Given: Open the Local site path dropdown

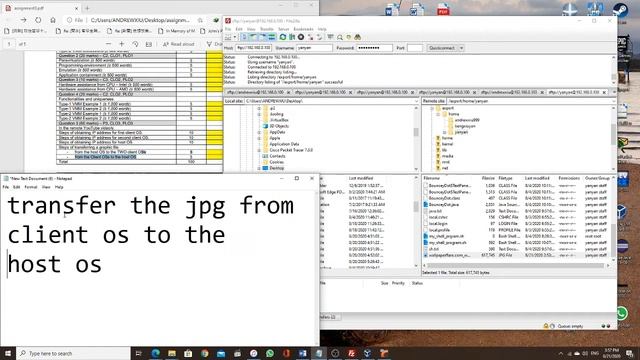Looking at the screenshot, I should coord(416,101).
